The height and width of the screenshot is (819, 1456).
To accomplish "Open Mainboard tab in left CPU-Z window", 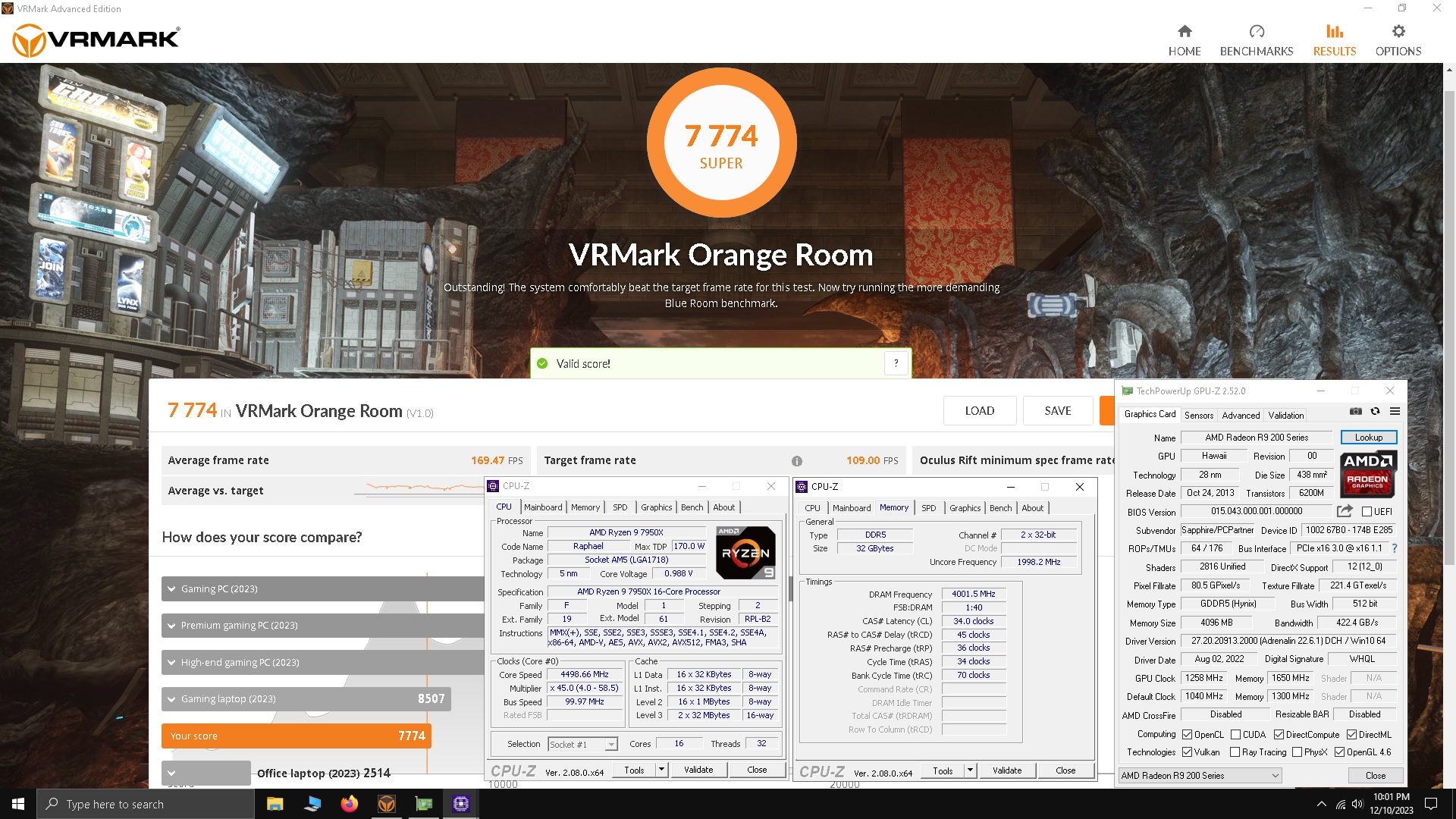I will pos(543,507).
